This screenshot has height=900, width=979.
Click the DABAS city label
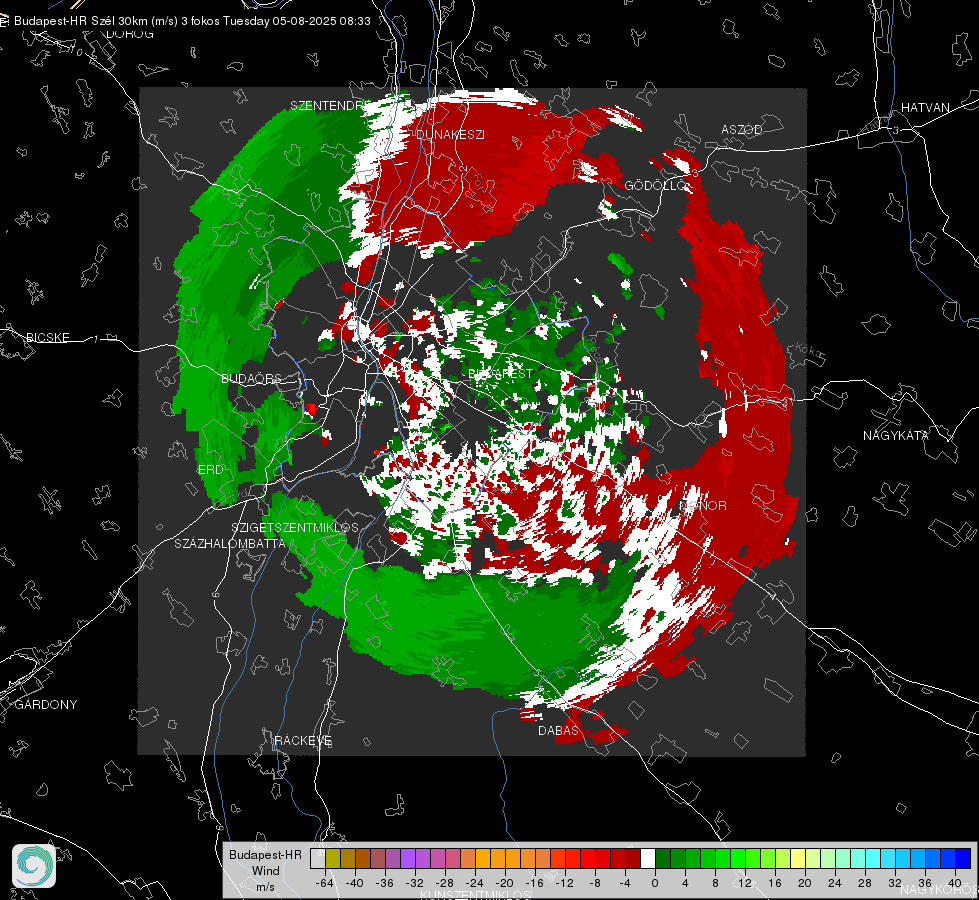pyautogui.click(x=559, y=730)
